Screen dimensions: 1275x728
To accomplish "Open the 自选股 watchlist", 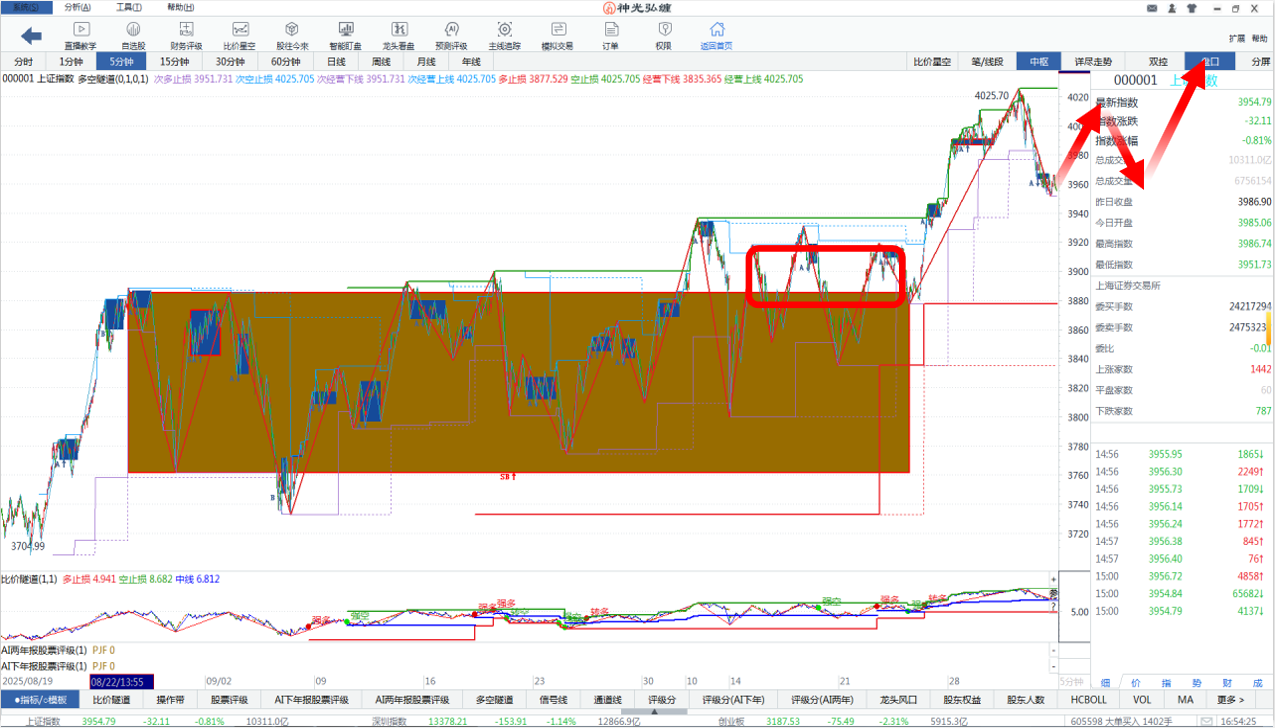I will tap(133, 36).
